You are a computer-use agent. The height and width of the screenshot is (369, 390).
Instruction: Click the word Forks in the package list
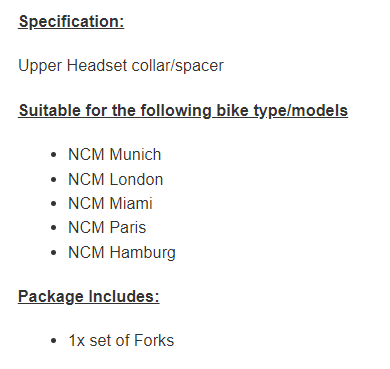(154, 340)
